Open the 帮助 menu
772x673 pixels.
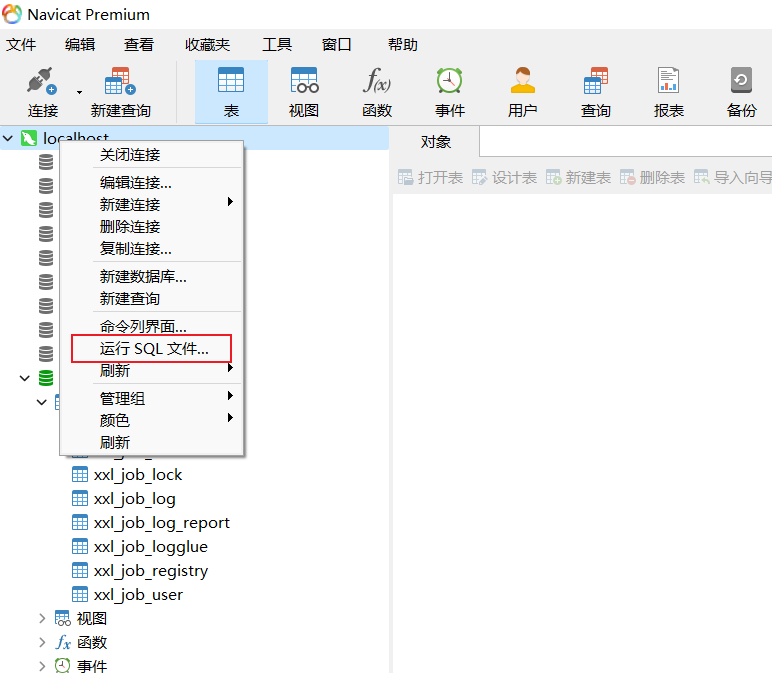[403, 45]
